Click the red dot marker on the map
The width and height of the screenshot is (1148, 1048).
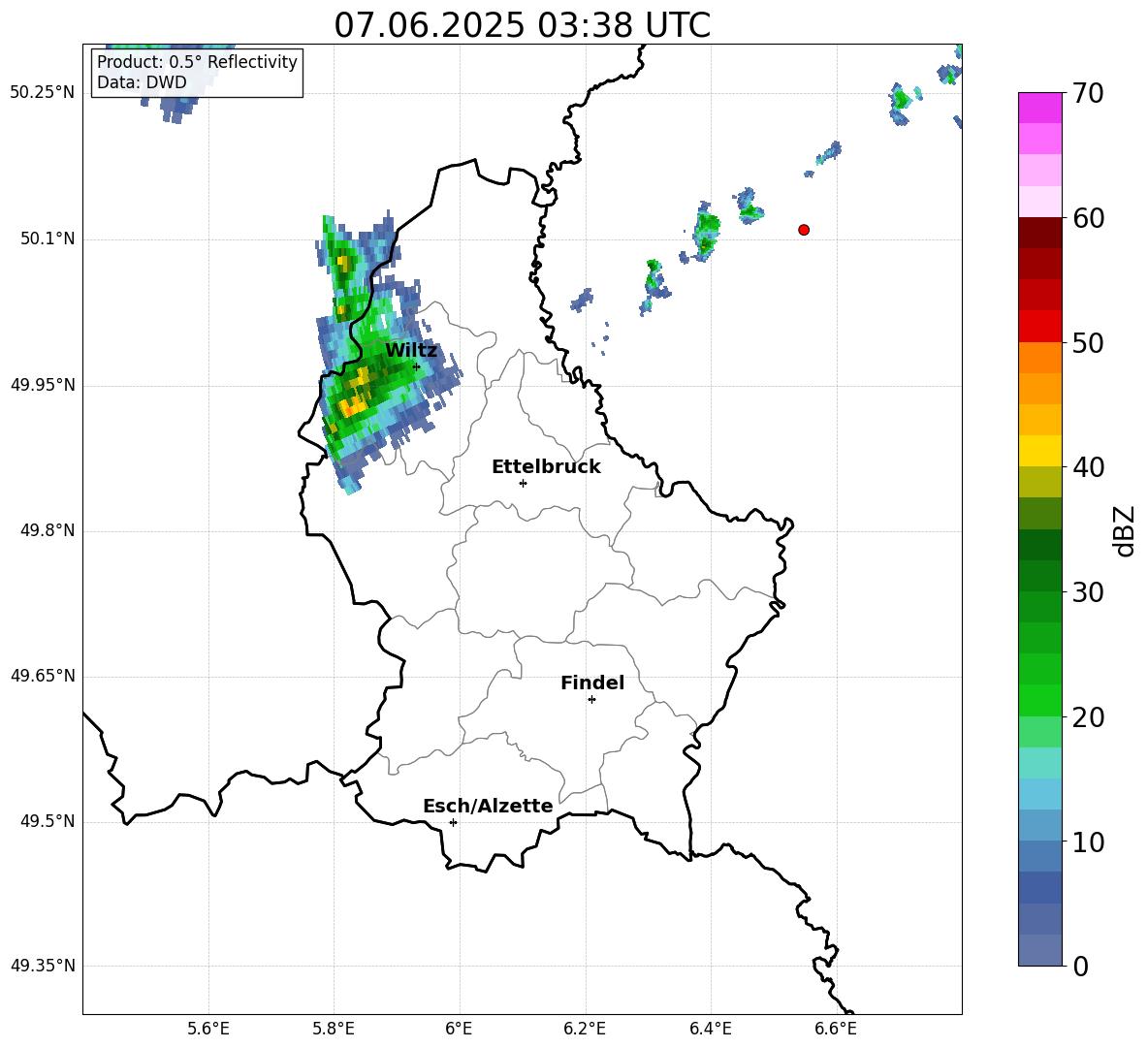(x=804, y=230)
